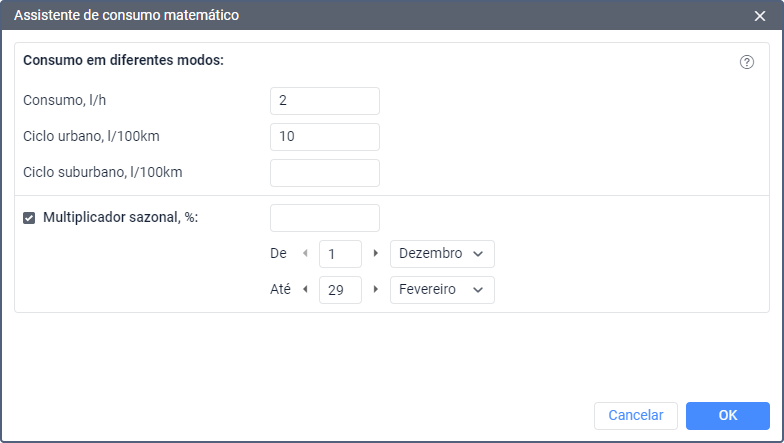This screenshot has height=443, width=784.
Task: Focus the empty Ciclo suburbano field
Action: (324, 173)
